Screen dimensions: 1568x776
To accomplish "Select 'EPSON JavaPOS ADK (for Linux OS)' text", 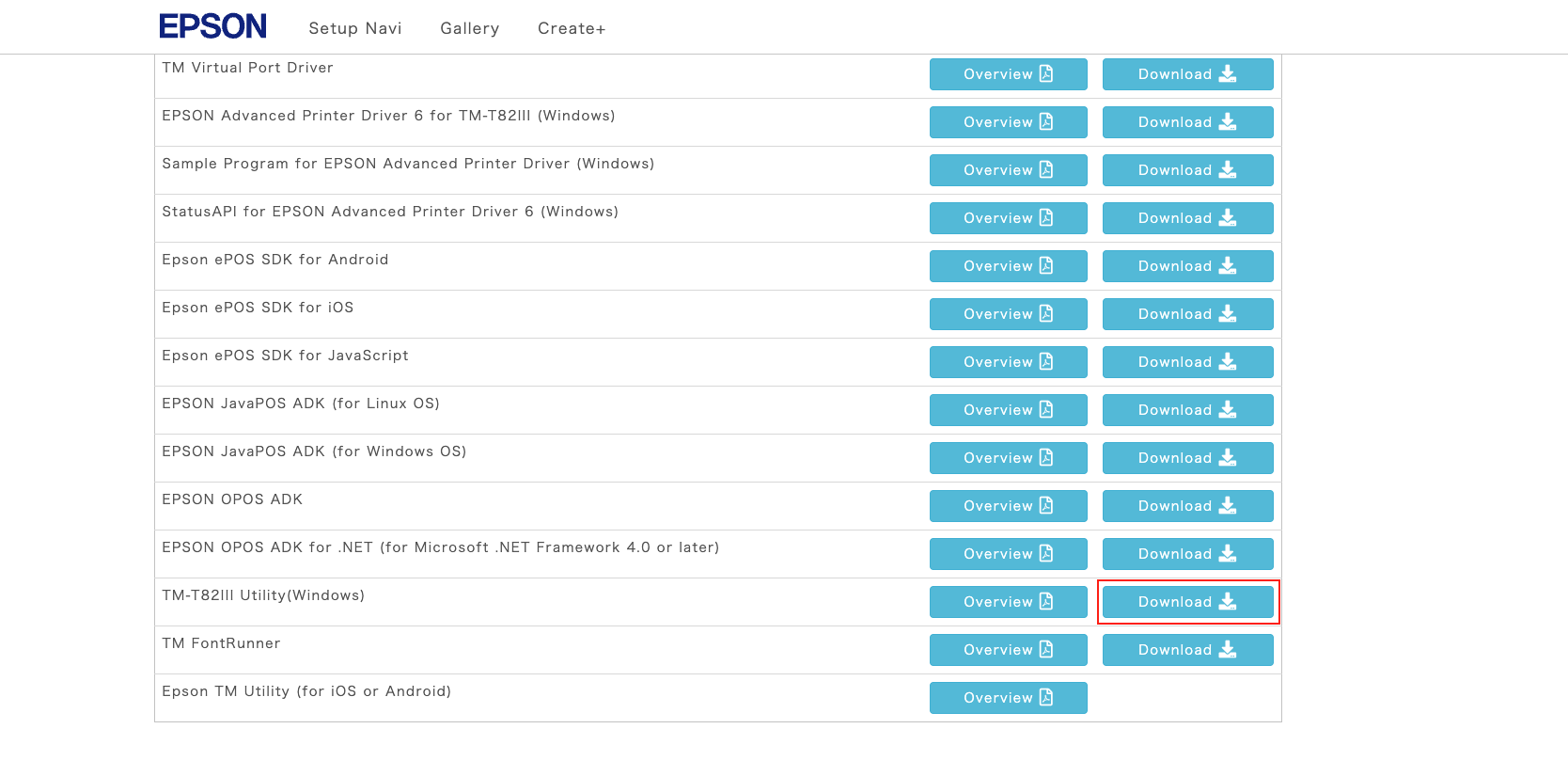I will 301,404.
